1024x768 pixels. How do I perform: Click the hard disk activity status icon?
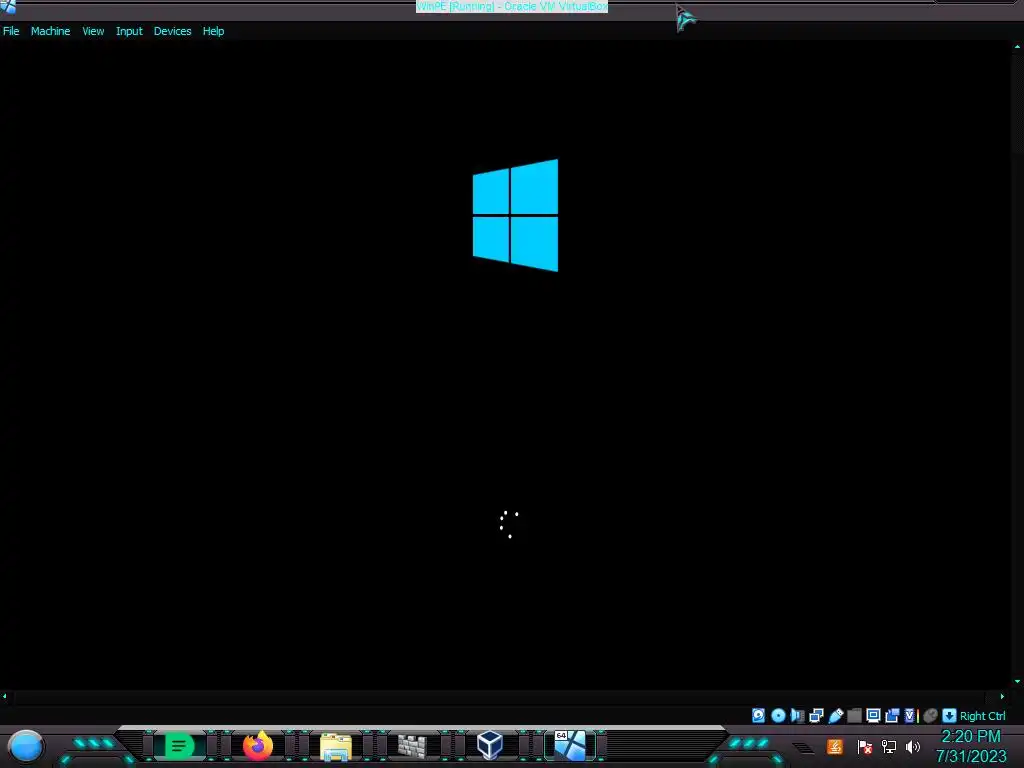[758, 716]
